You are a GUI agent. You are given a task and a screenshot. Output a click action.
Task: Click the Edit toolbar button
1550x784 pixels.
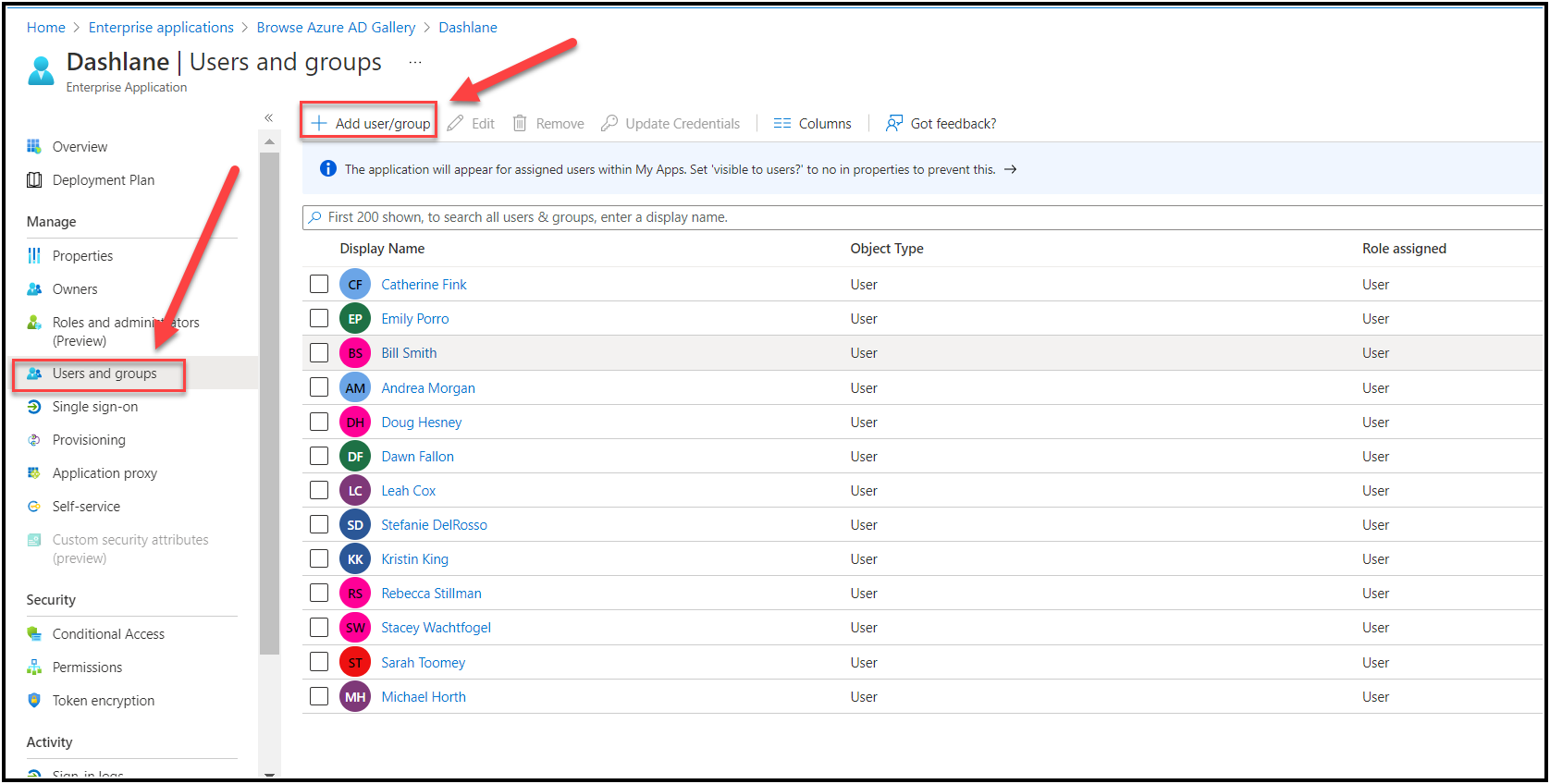tap(471, 123)
